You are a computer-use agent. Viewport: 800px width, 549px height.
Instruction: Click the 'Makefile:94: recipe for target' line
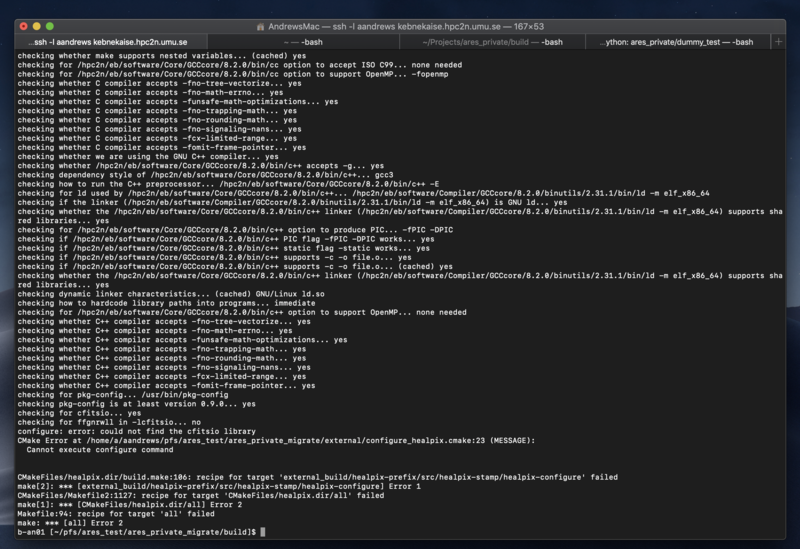[x=112, y=513]
